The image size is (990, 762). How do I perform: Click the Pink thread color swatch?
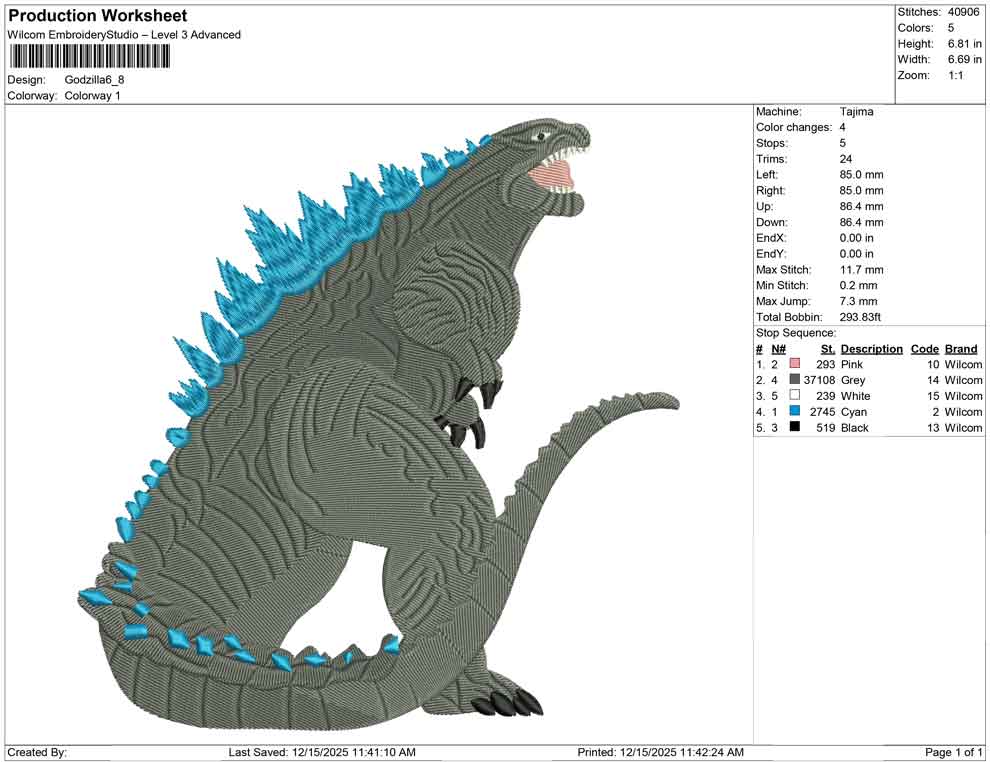[x=794, y=364]
